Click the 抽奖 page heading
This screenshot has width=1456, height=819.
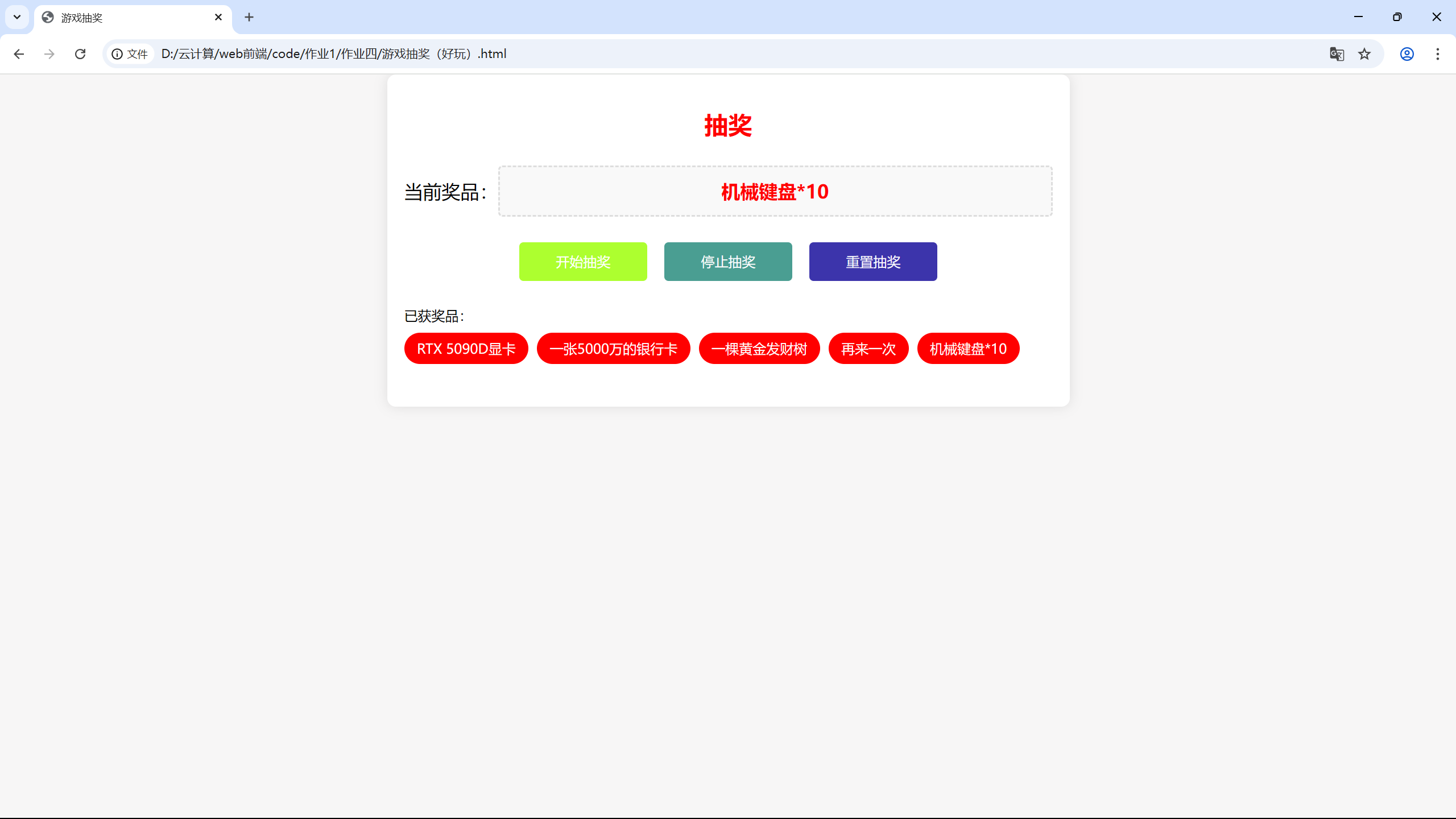[x=728, y=126]
